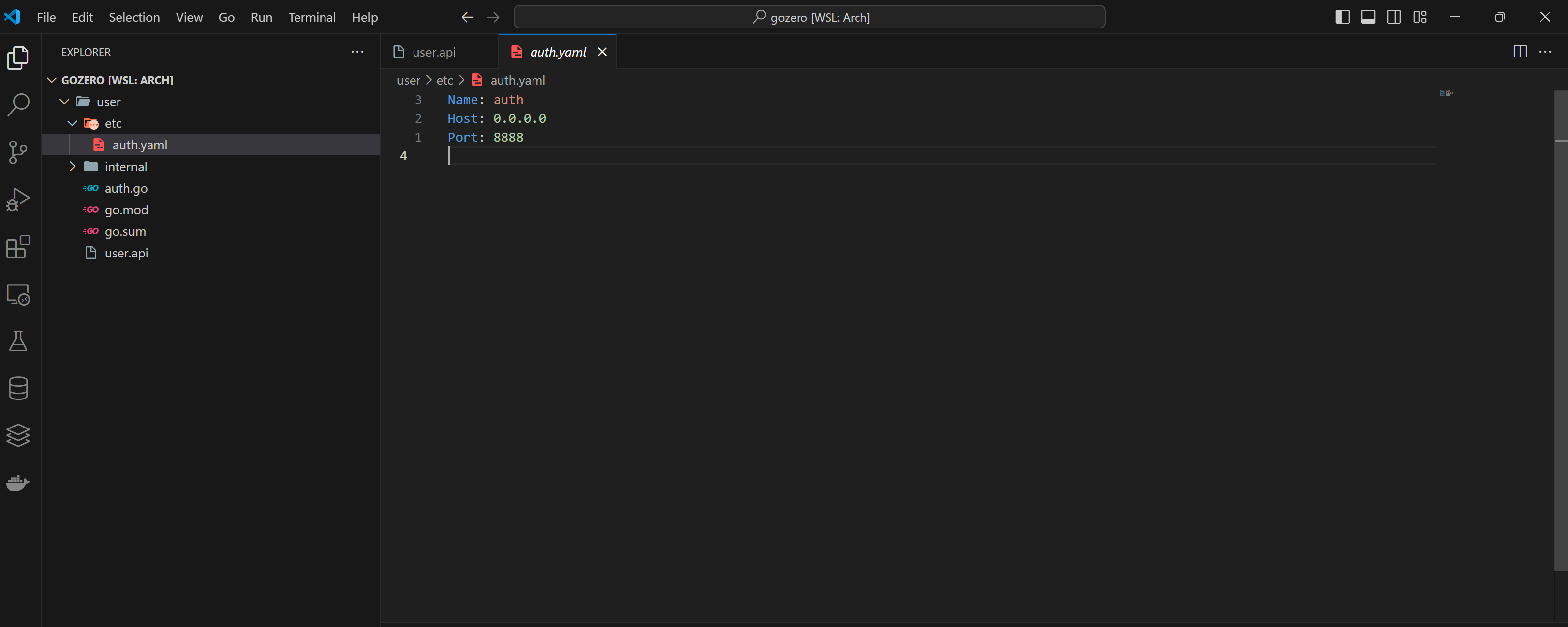Open the Database view in activity bar
This screenshot has width=1568, height=627.
click(18, 389)
